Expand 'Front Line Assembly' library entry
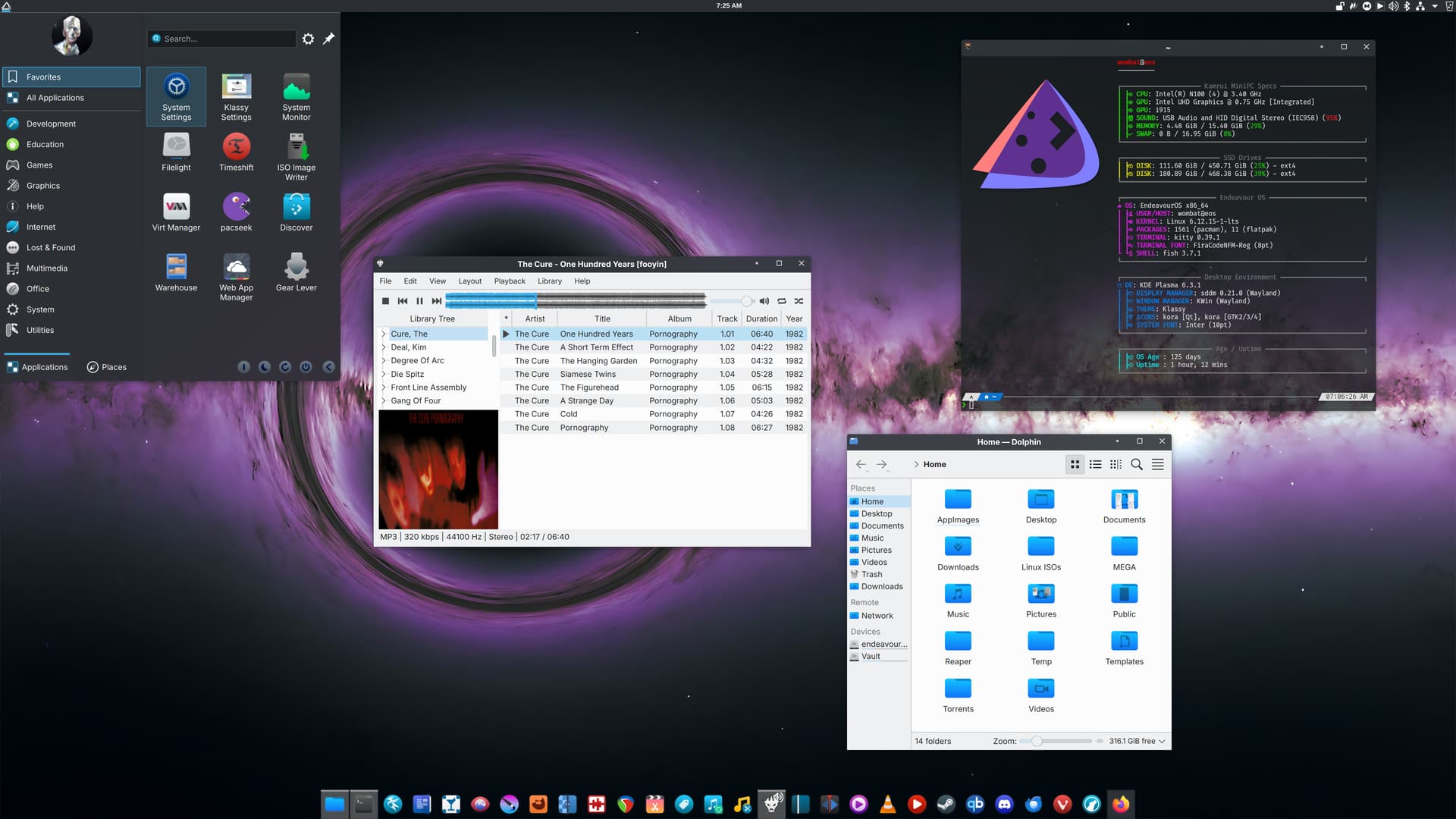Viewport: 1456px width, 819px height. coord(384,388)
